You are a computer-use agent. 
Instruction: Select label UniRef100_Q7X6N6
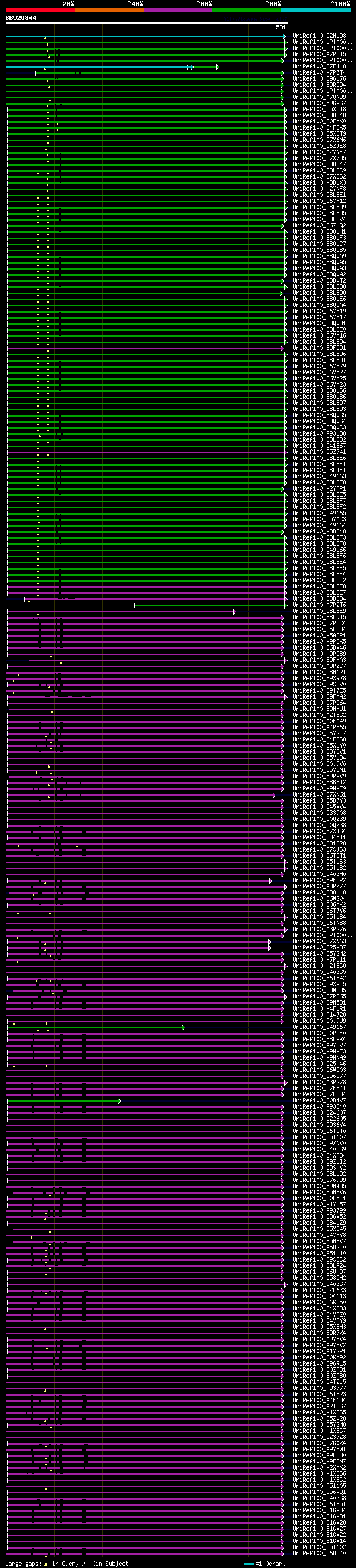[319, 140]
